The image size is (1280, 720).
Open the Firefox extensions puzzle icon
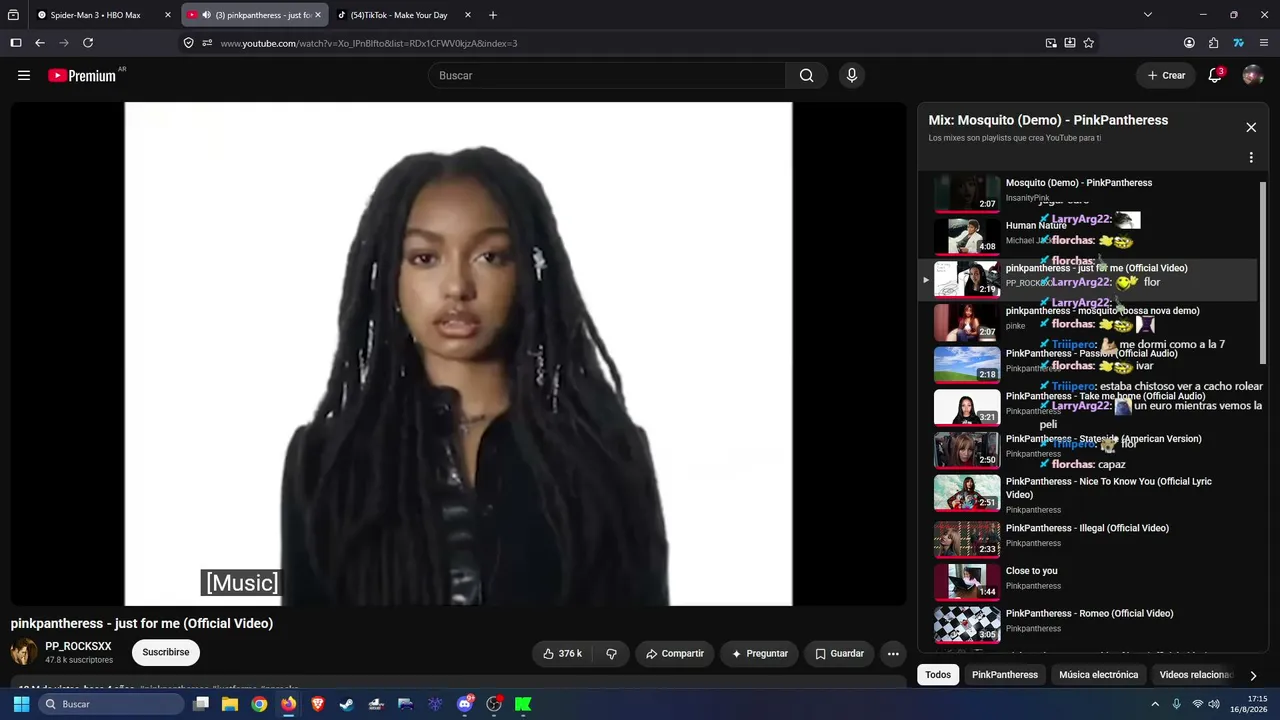point(1213,43)
